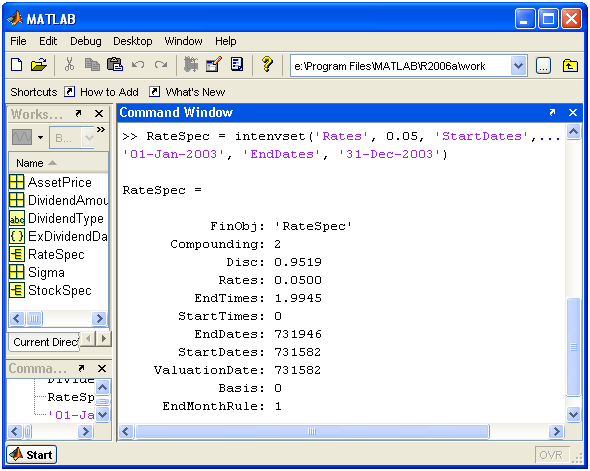Viewport: 590px width, 471px height.
Task: Close the Workspace panel
Action: pyautogui.click(x=99, y=114)
